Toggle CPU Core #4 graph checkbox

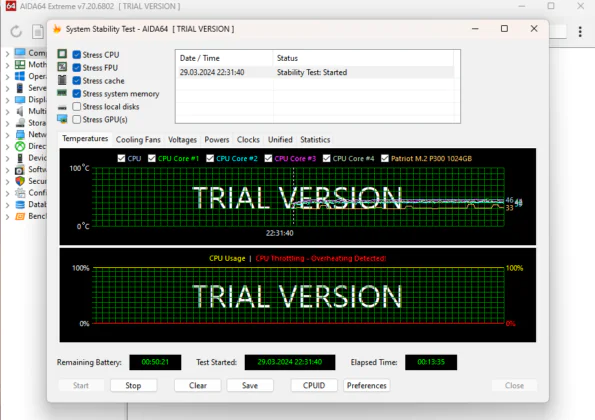point(326,158)
